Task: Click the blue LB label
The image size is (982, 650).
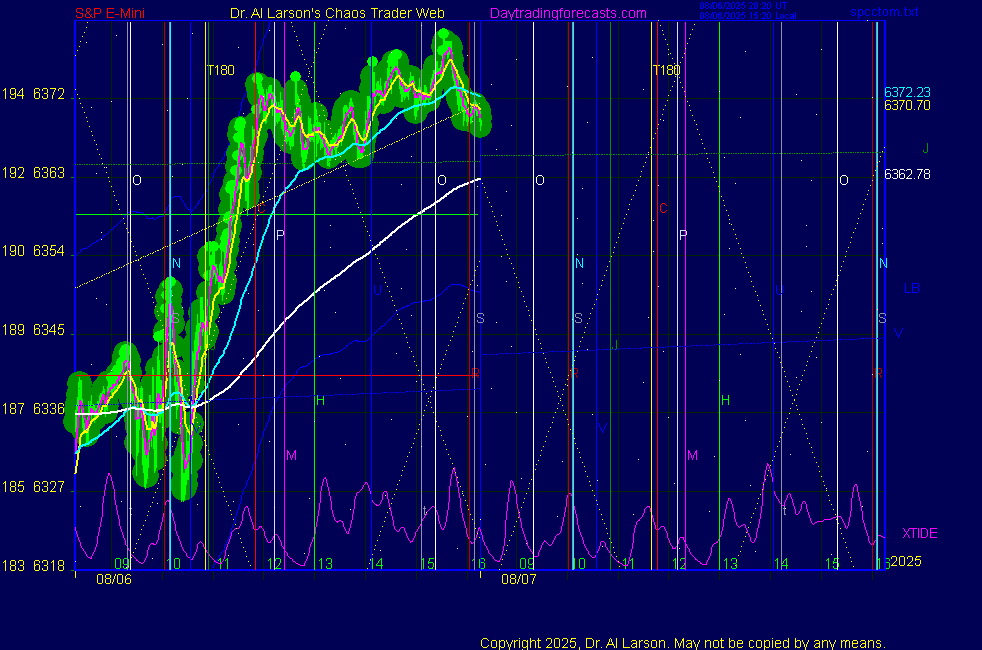Action: pos(911,289)
